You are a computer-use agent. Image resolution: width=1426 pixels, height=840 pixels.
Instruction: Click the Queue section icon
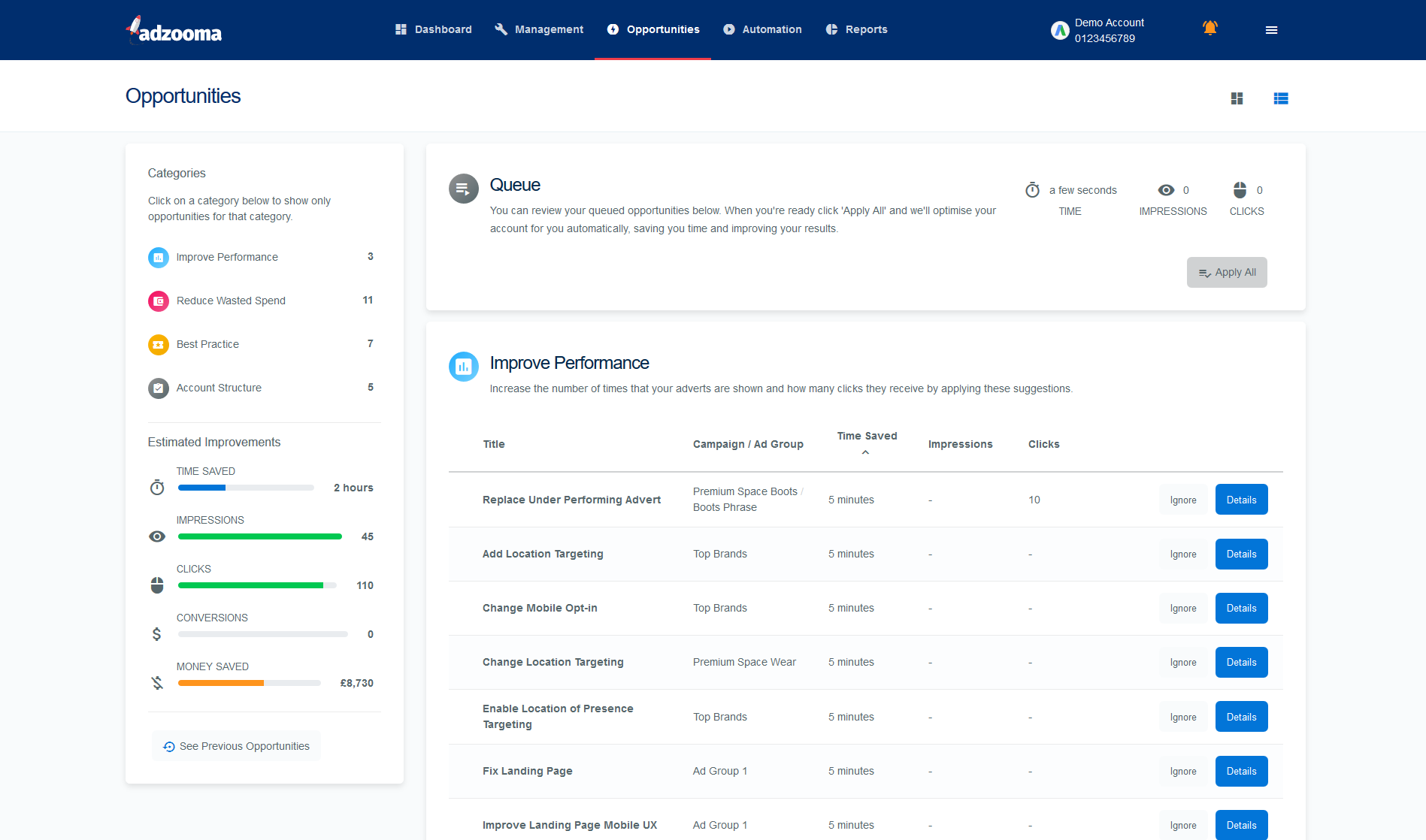463,189
